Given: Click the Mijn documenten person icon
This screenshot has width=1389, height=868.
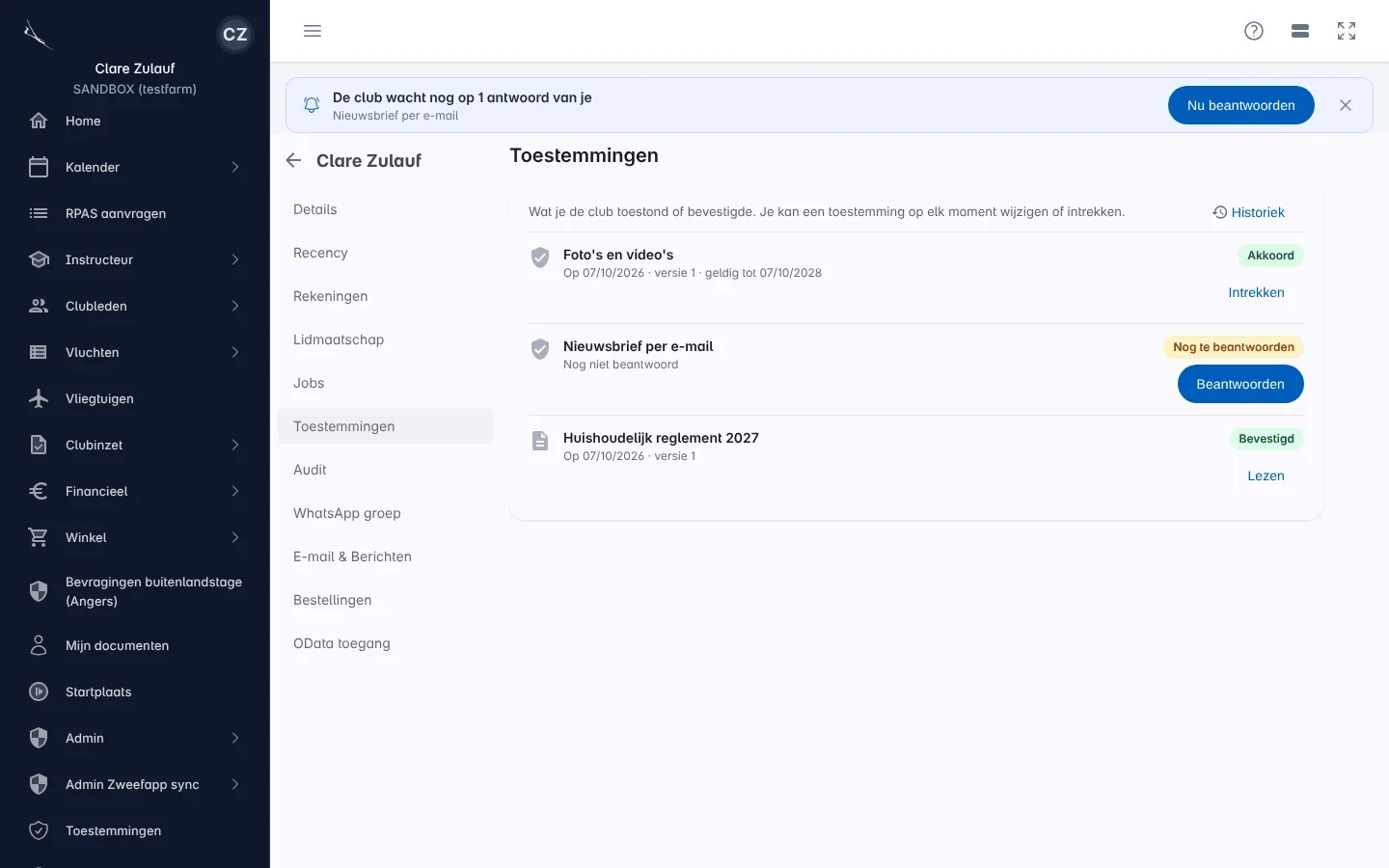Looking at the screenshot, I should coord(39,645).
